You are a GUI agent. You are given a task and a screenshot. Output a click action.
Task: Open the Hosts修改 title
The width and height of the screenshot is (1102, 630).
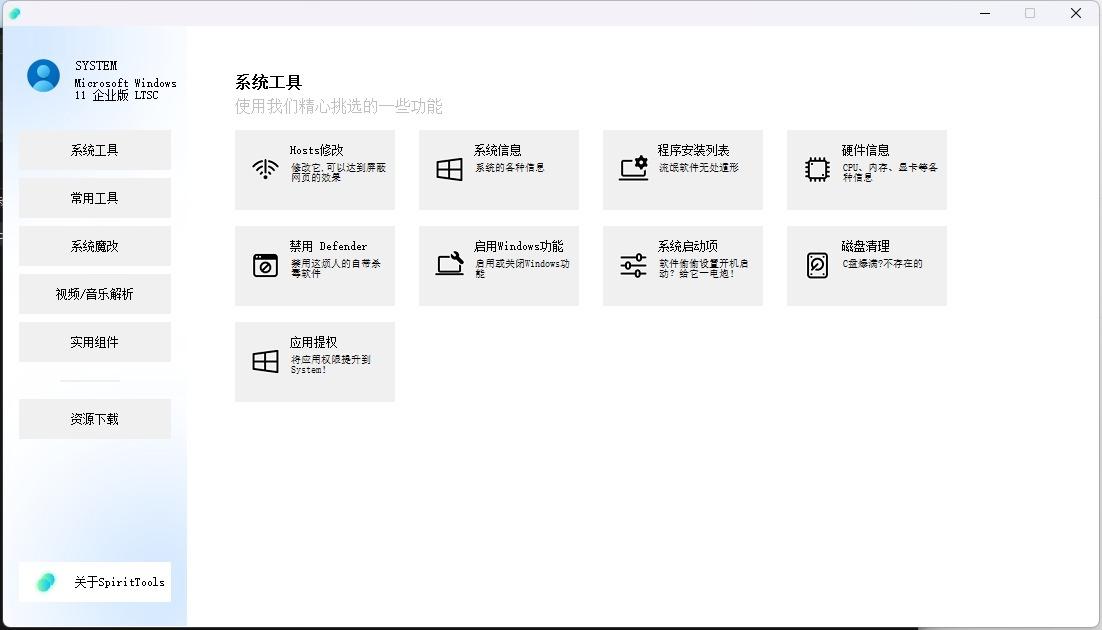coord(316,150)
